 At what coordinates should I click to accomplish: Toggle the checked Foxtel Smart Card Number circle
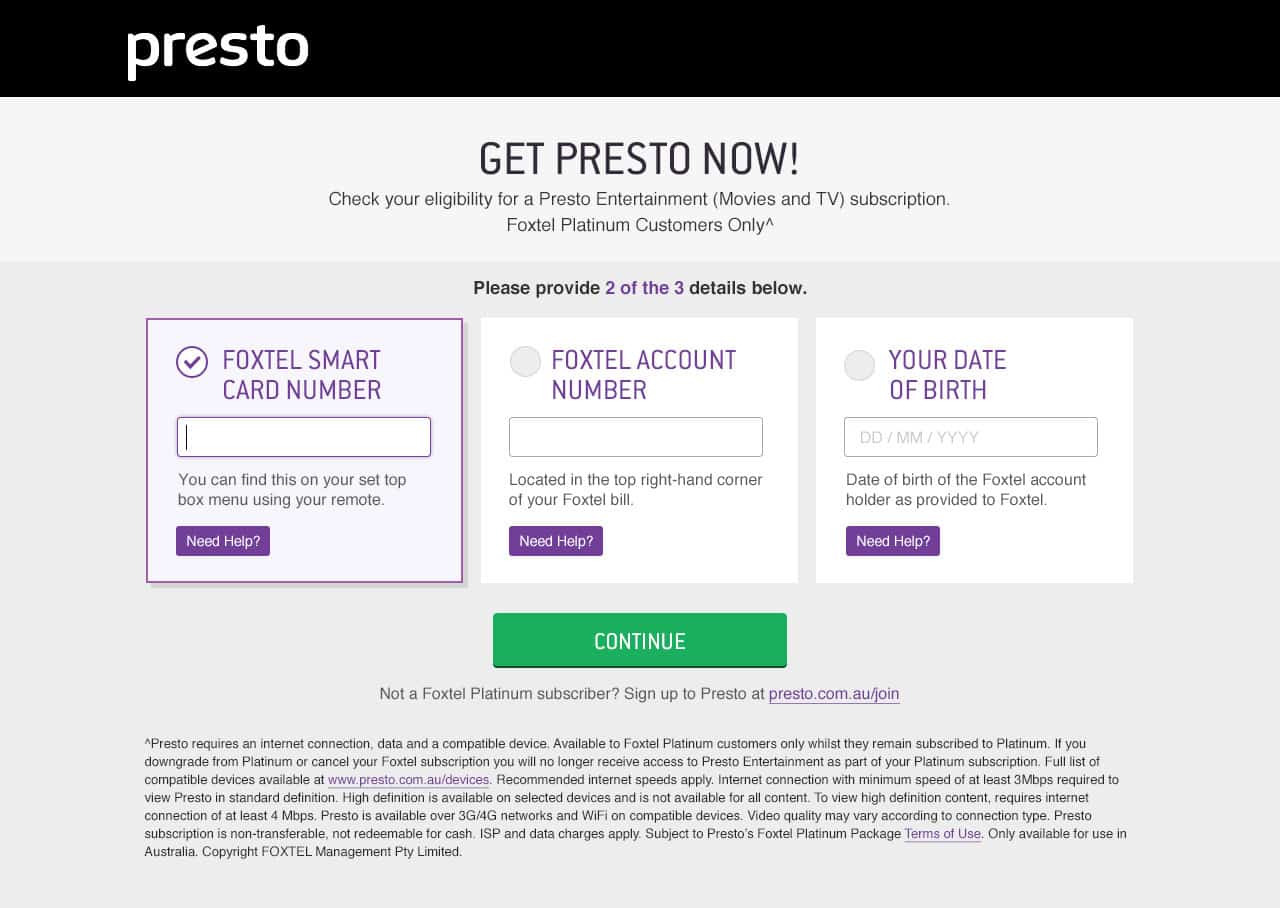point(192,362)
